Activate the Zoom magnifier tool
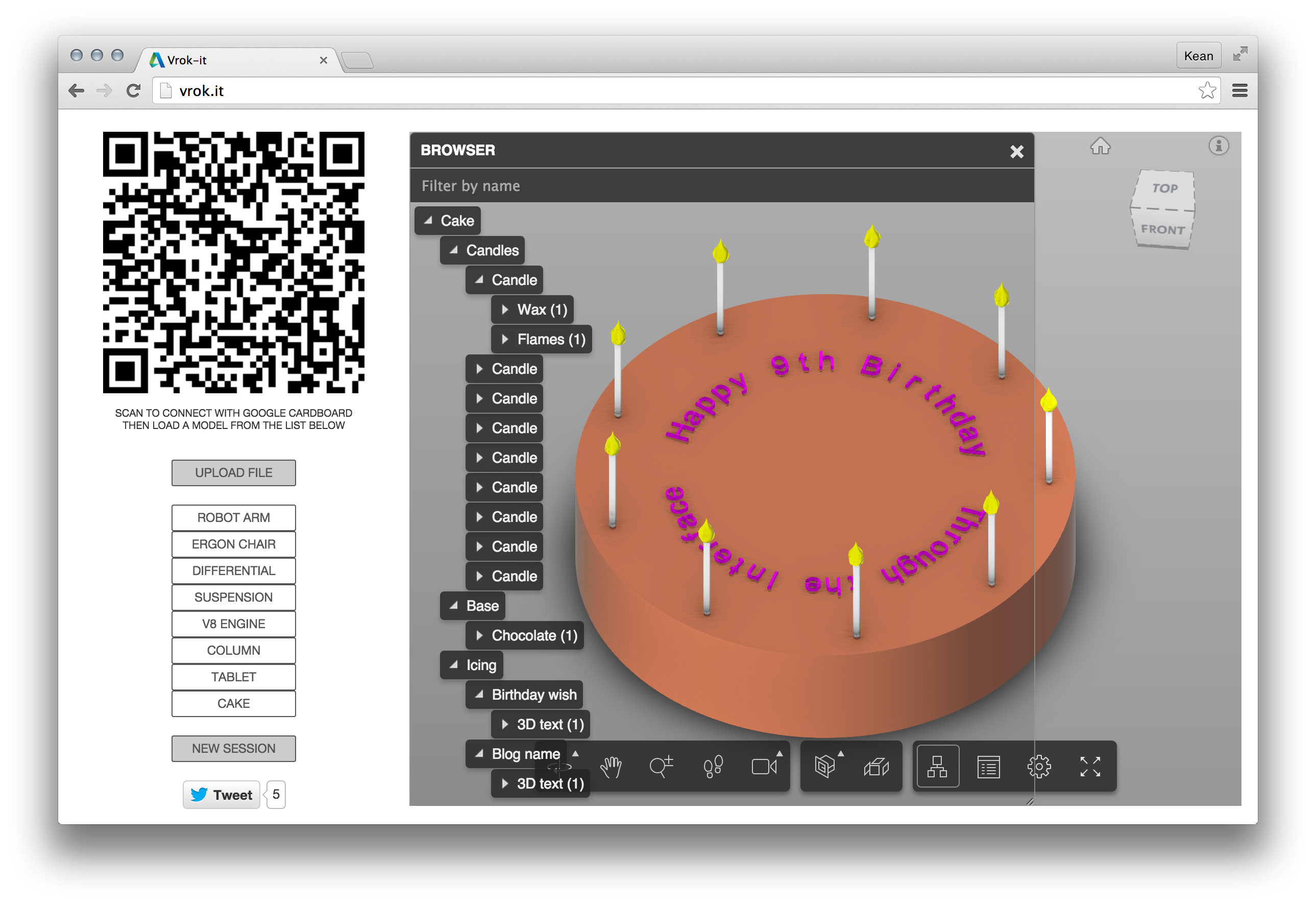This screenshot has width=1316, height=905. (x=661, y=767)
